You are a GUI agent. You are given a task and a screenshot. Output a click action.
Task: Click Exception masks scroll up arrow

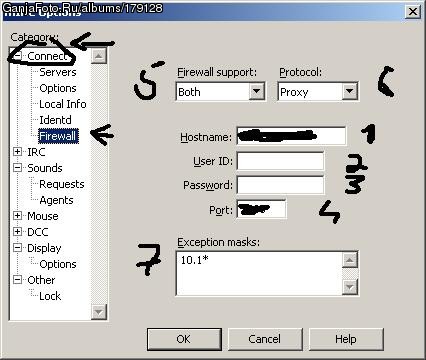point(350,260)
